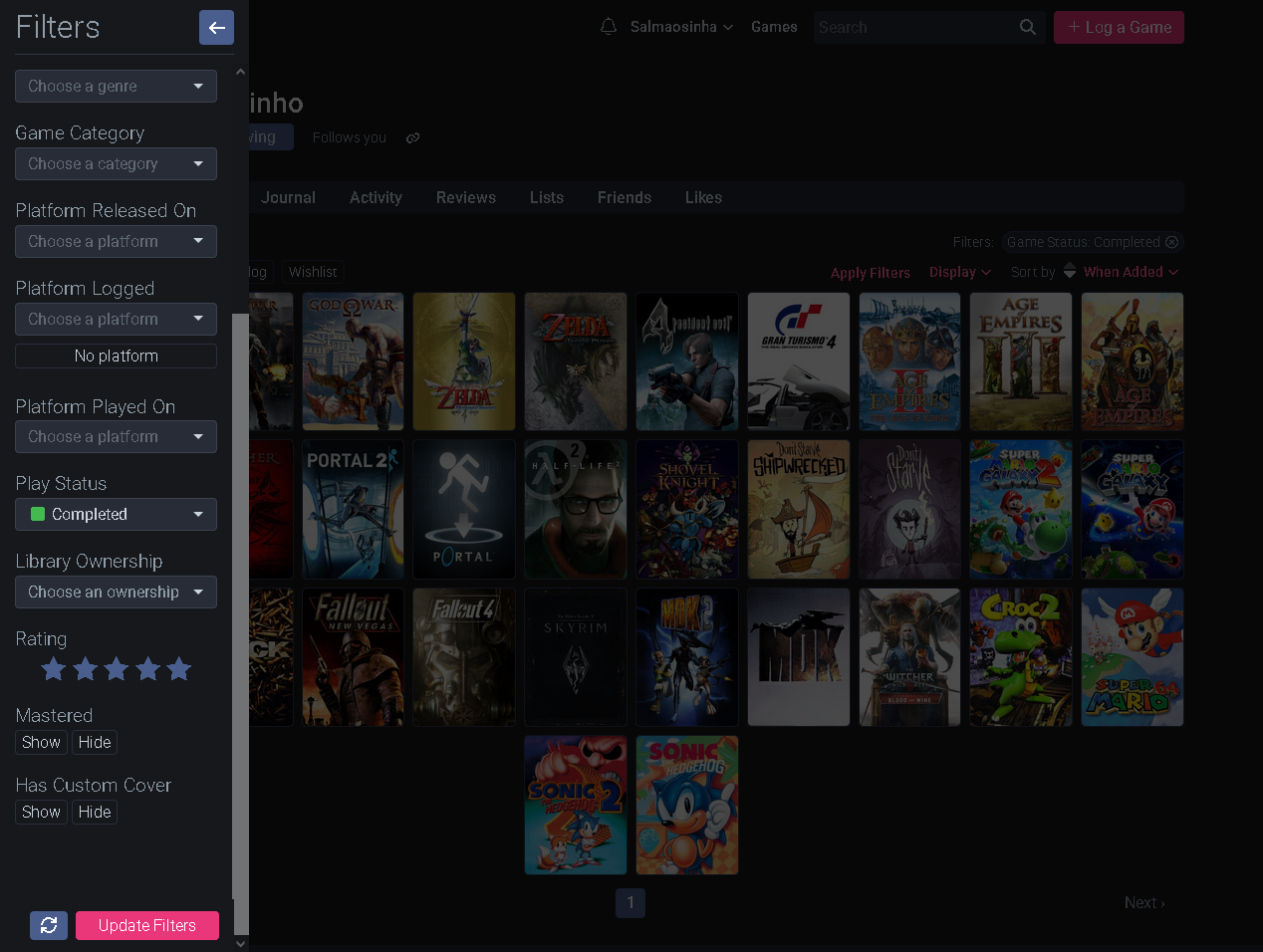Open Age of Empires III cover
The image size is (1263, 952).
pos(1021,361)
